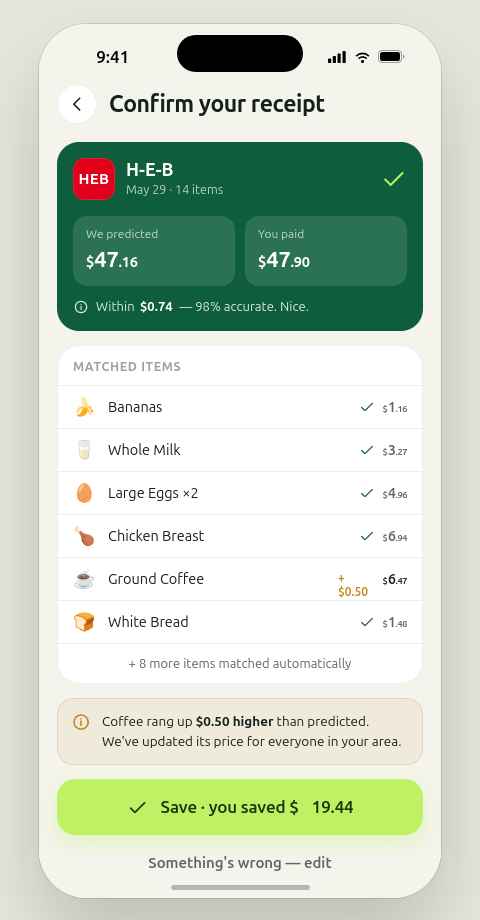Tap the Something's wrong — edit link
The image size is (480, 920).
click(240, 863)
